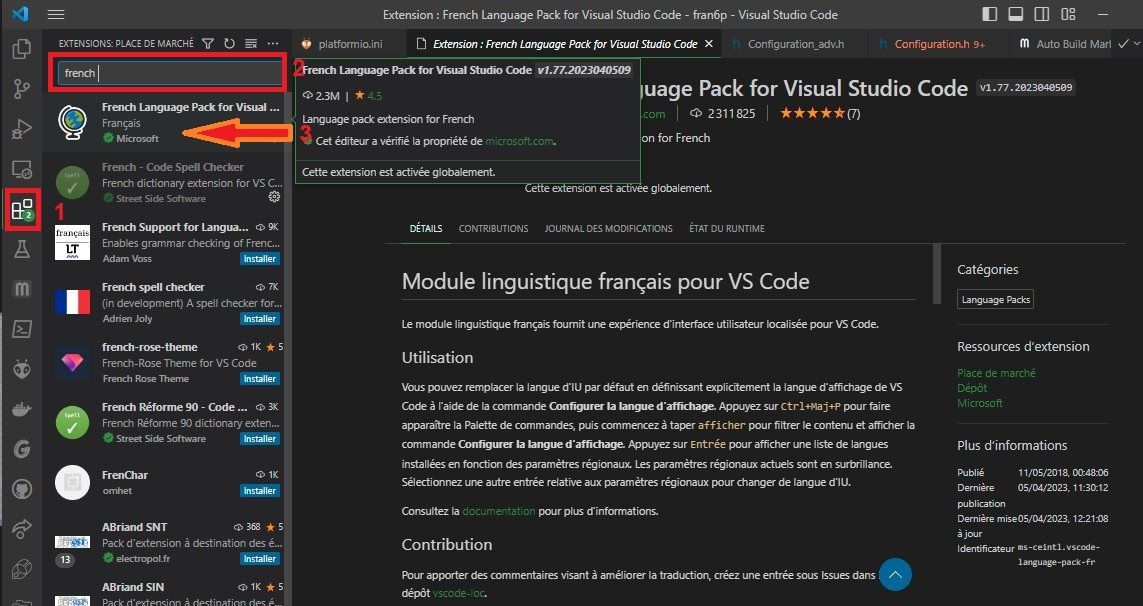The width and height of the screenshot is (1143, 606).
Task: Select the JOURNAL DES MODIFICATIONS tab
Action: (x=609, y=228)
